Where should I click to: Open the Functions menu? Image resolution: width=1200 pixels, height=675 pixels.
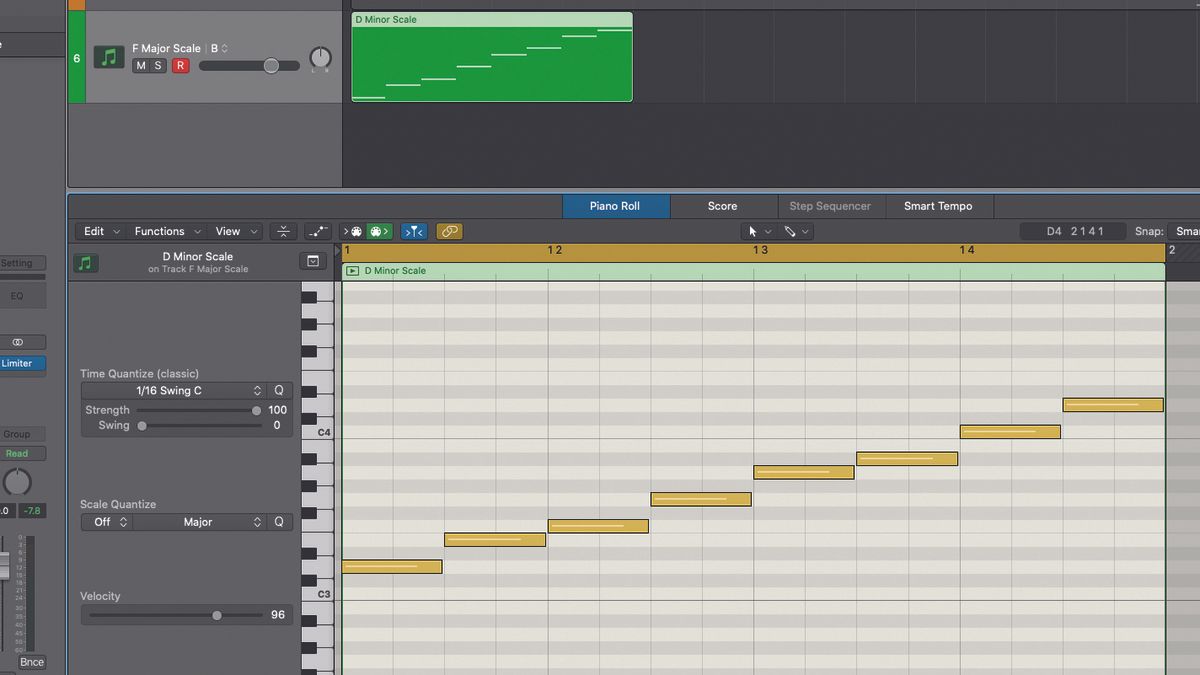160,231
